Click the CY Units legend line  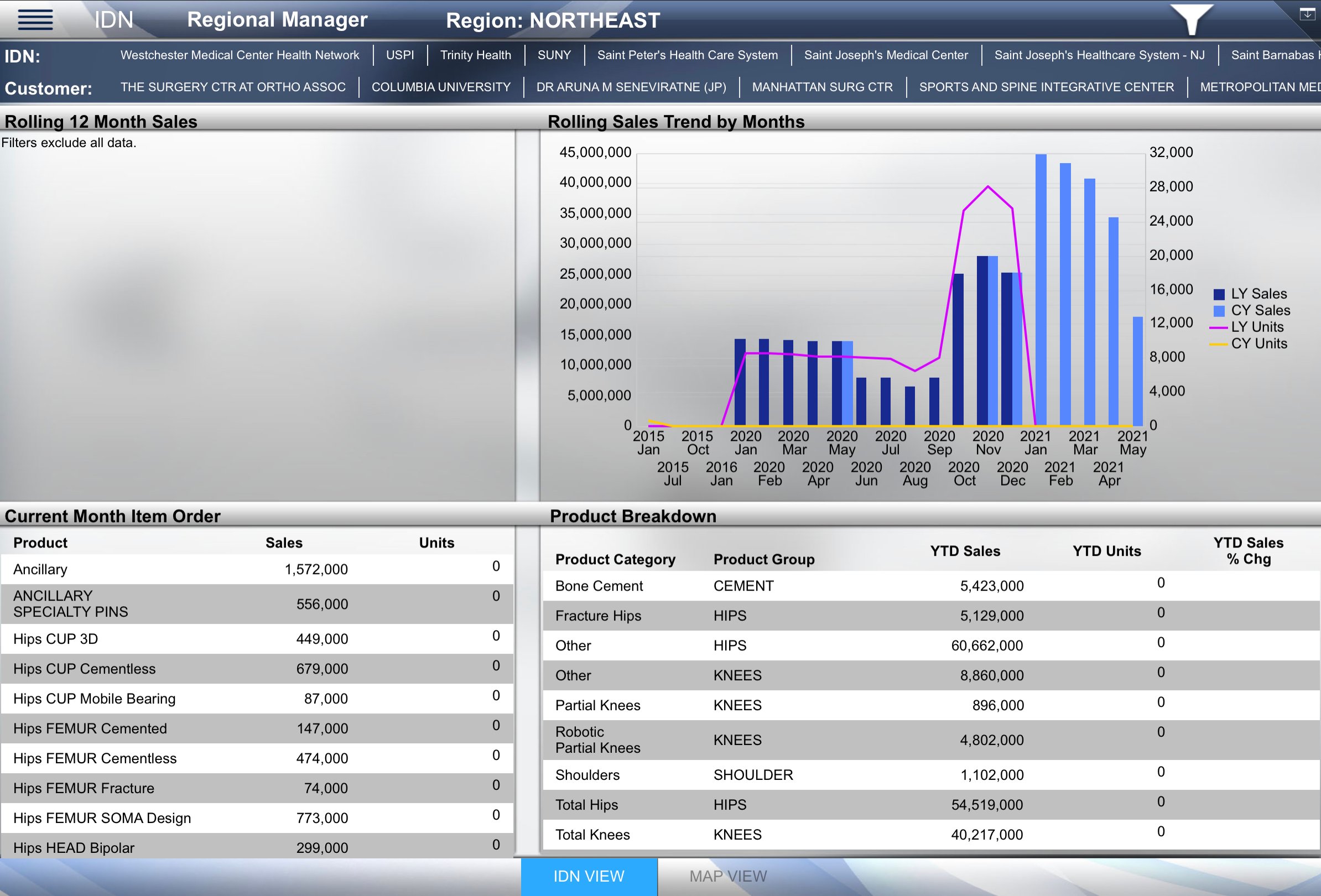(x=1219, y=343)
